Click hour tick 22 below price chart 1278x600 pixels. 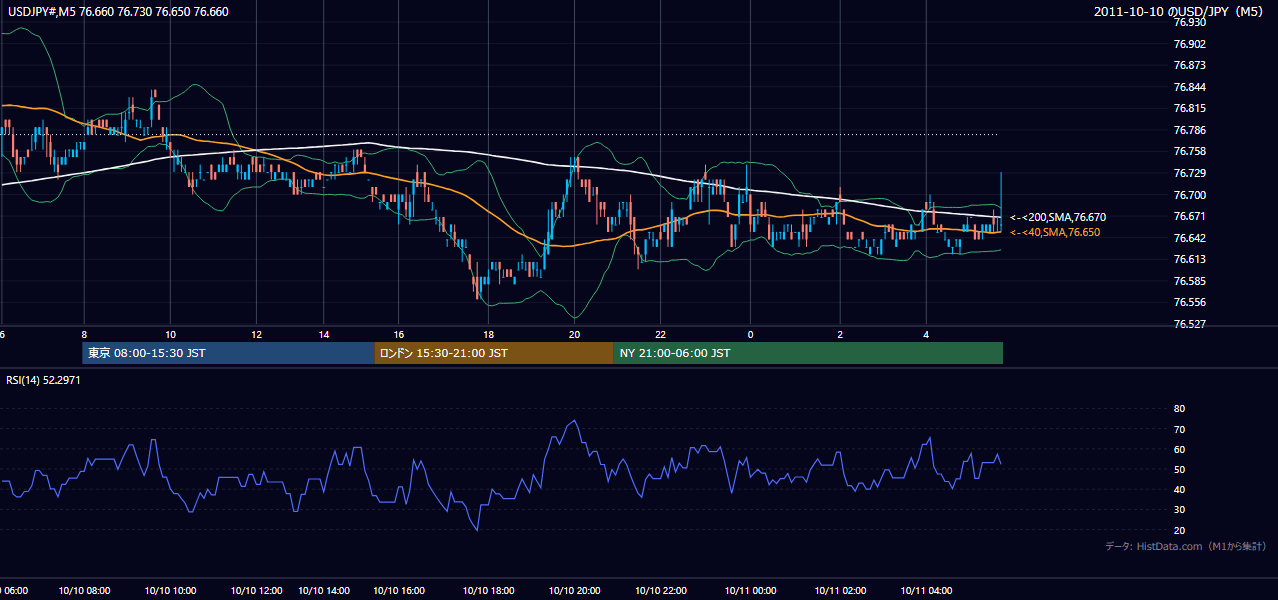[x=661, y=334]
